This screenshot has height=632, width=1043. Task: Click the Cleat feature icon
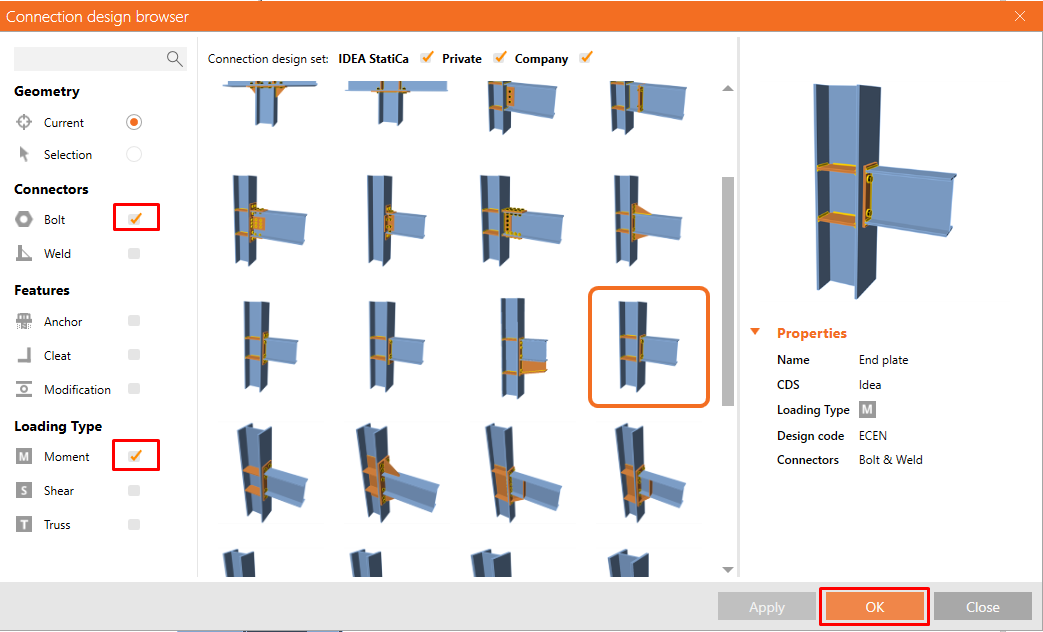[22, 355]
